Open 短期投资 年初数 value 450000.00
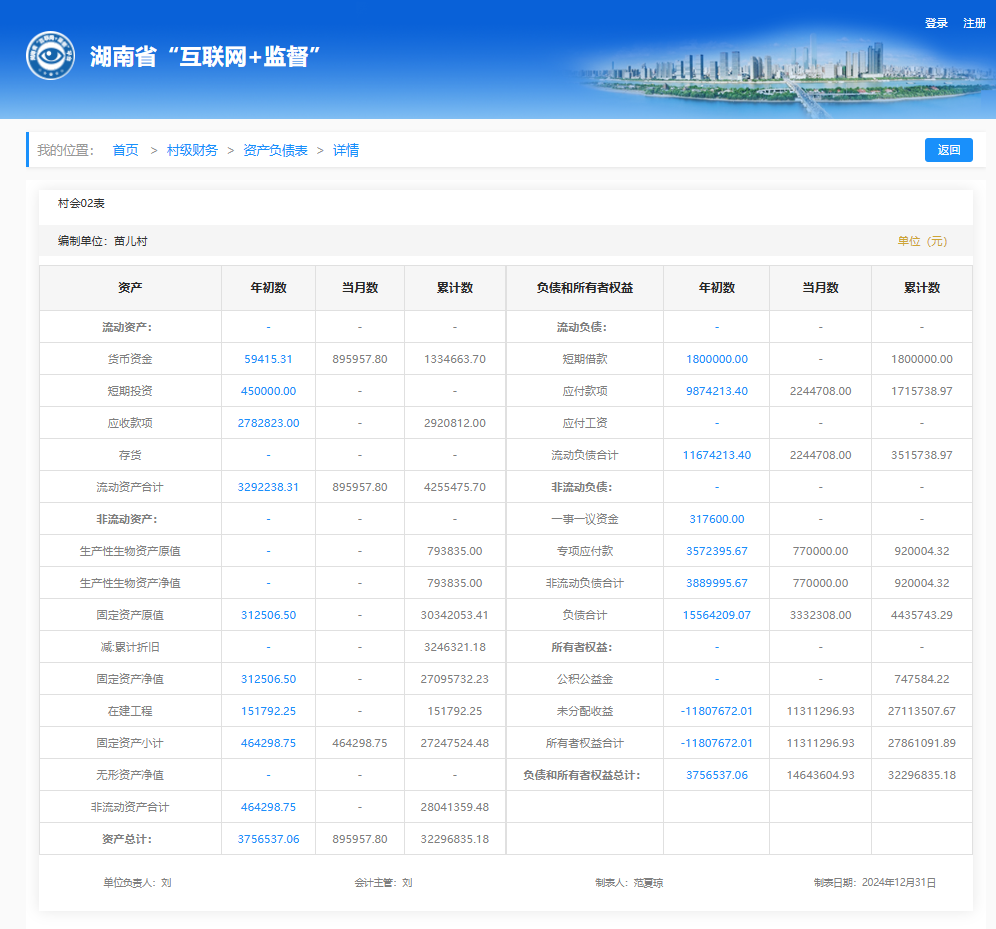This screenshot has width=996, height=929. [268, 391]
